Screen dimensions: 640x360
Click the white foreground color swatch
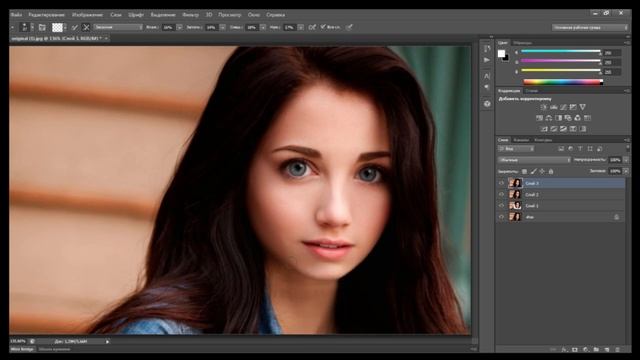tap(501, 53)
